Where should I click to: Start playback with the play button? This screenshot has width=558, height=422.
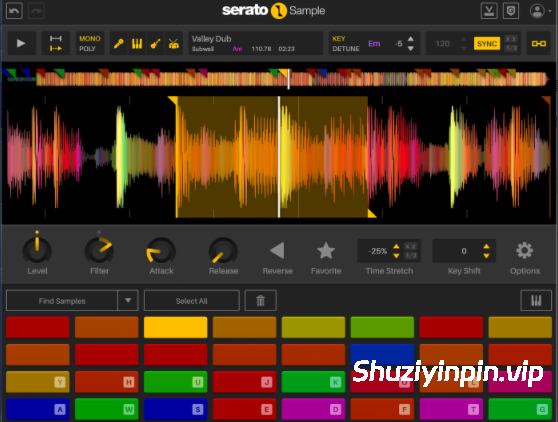(21, 43)
